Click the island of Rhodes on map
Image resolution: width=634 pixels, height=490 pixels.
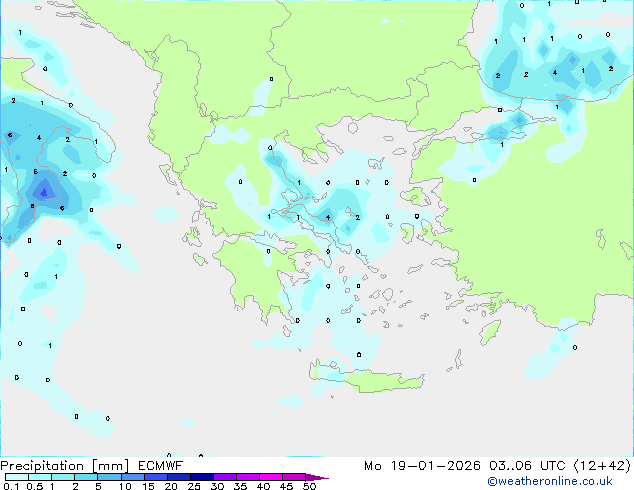(490, 332)
